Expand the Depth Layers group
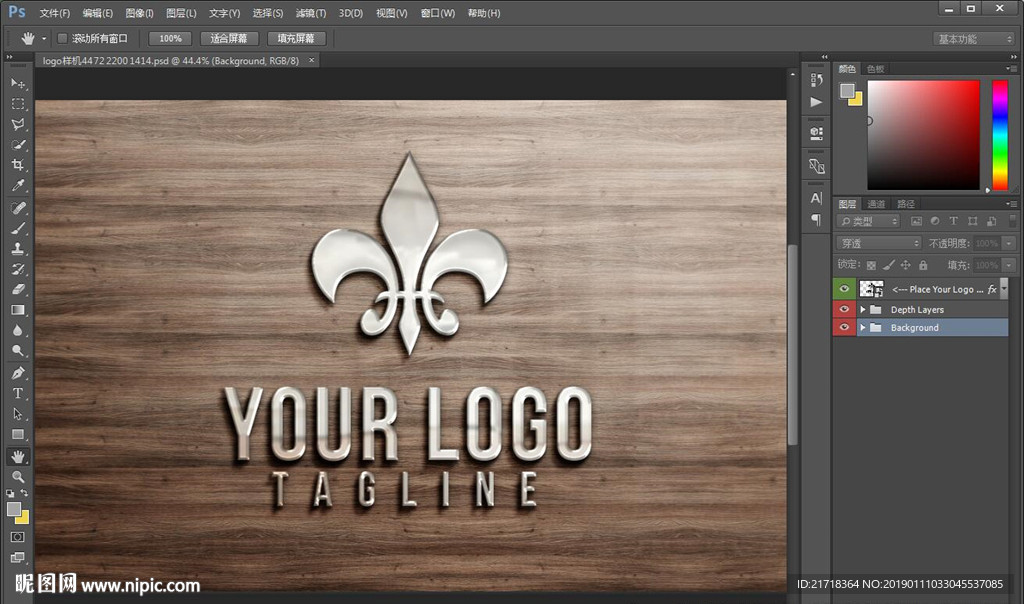 click(863, 310)
